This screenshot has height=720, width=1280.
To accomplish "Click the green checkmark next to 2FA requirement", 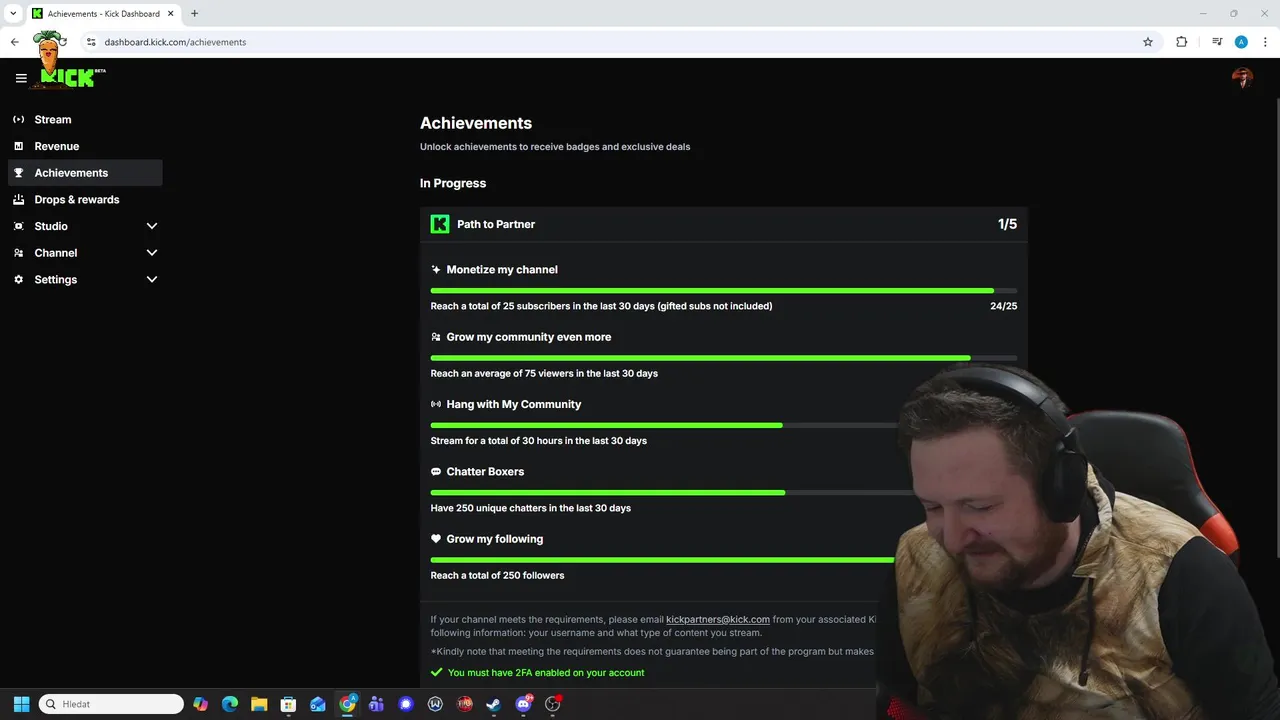I will (x=436, y=673).
